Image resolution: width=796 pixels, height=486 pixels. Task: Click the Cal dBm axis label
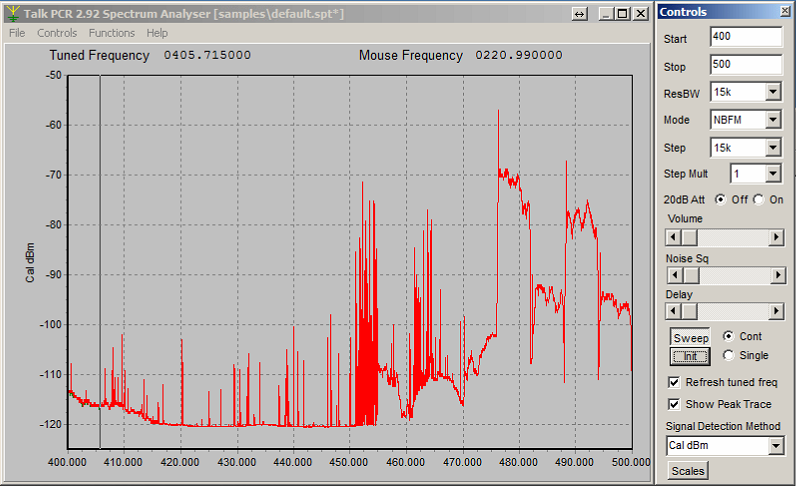point(30,263)
